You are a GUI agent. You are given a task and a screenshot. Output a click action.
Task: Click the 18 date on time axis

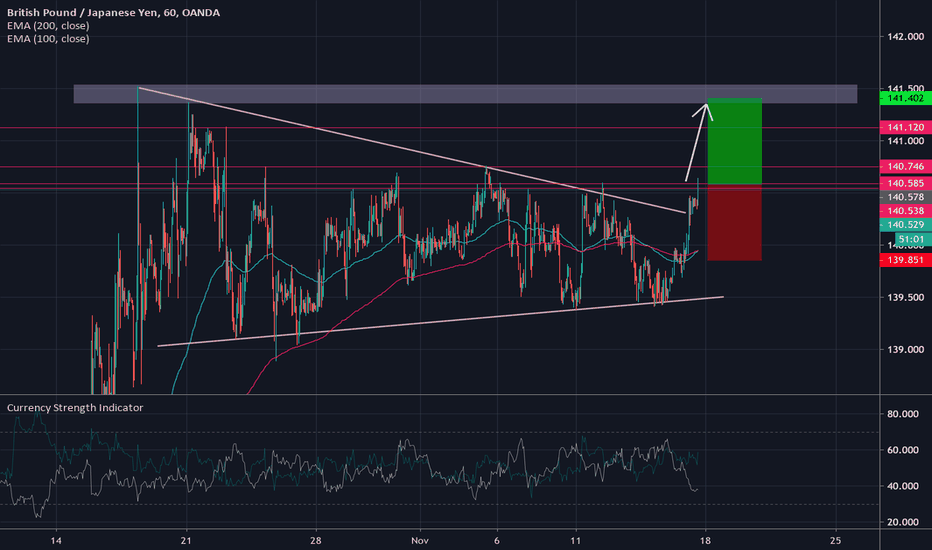[705, 538]
